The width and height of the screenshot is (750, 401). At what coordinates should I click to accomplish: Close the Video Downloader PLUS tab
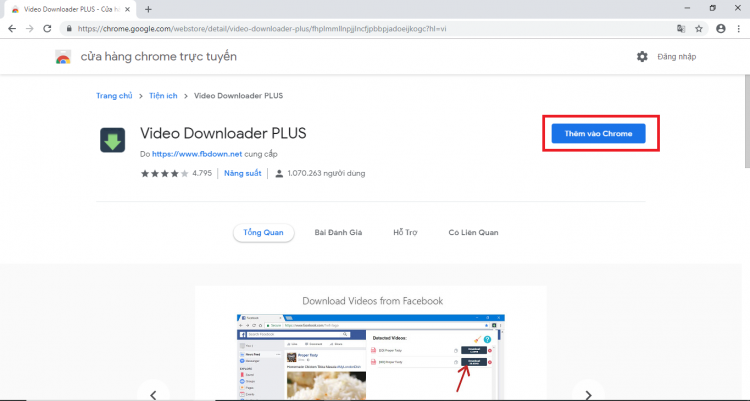click(x=127, y=9)
